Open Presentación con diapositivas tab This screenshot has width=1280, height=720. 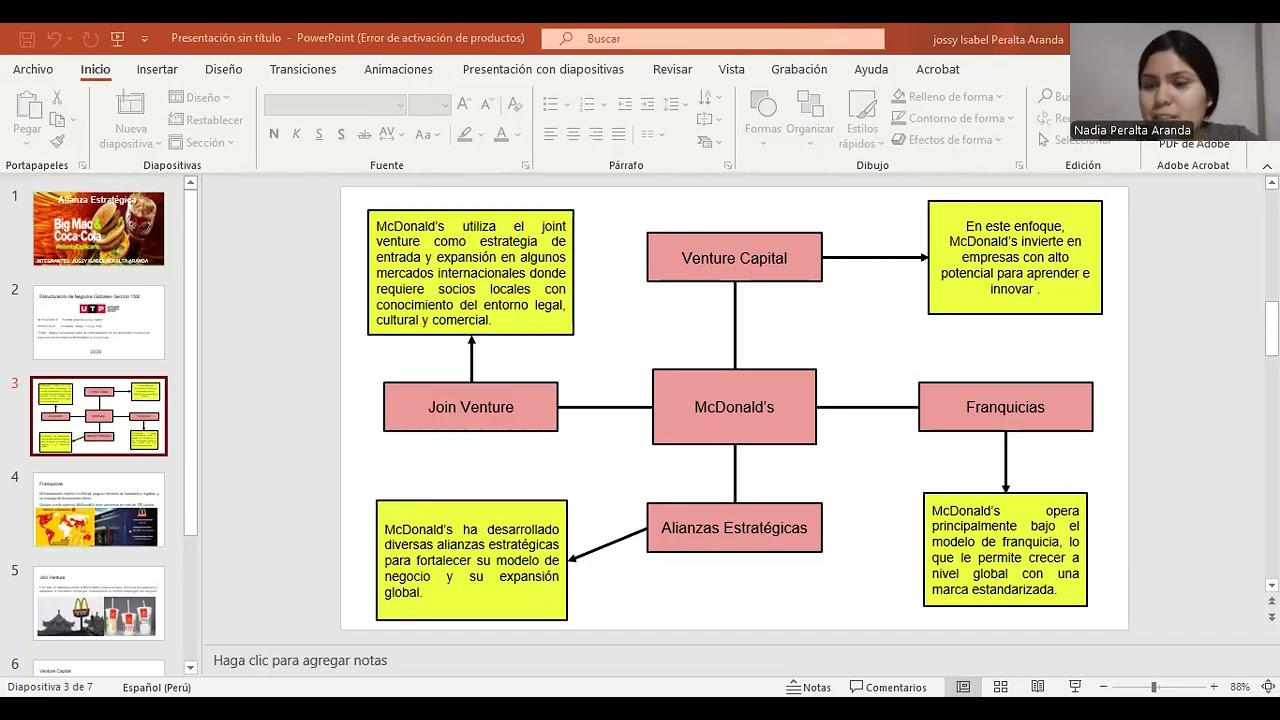click(543, 69)
